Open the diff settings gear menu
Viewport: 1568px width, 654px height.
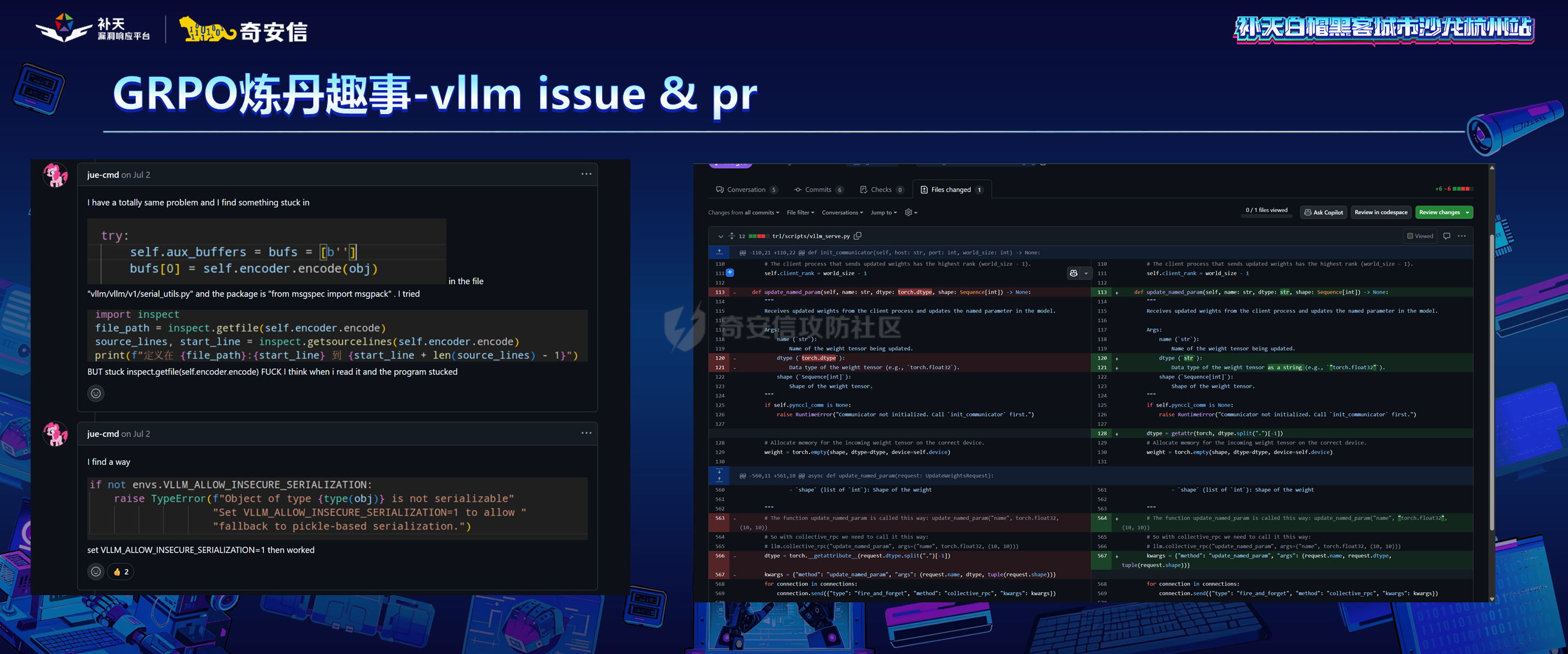911,213
